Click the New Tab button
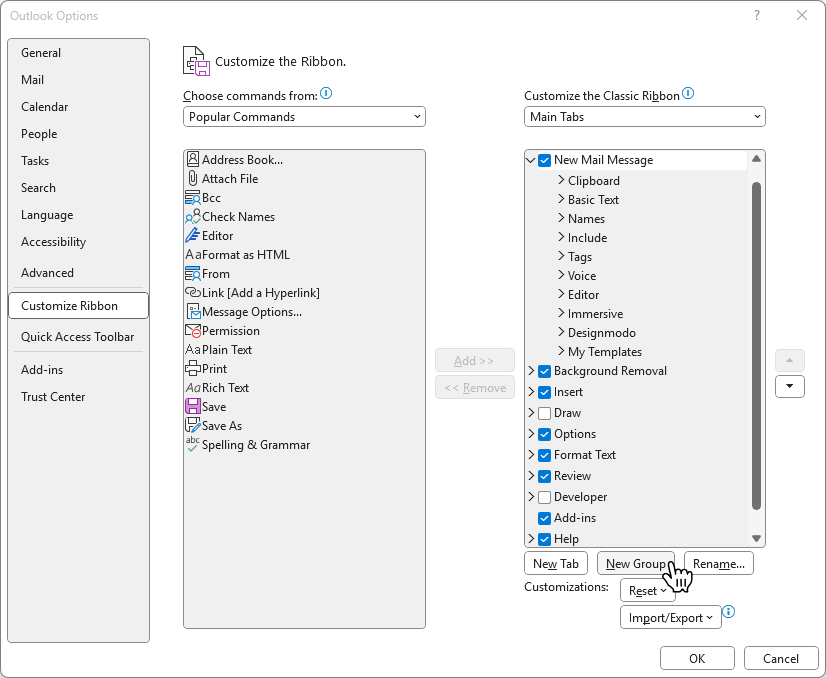826x678 pixels. [x=556, y=564]
